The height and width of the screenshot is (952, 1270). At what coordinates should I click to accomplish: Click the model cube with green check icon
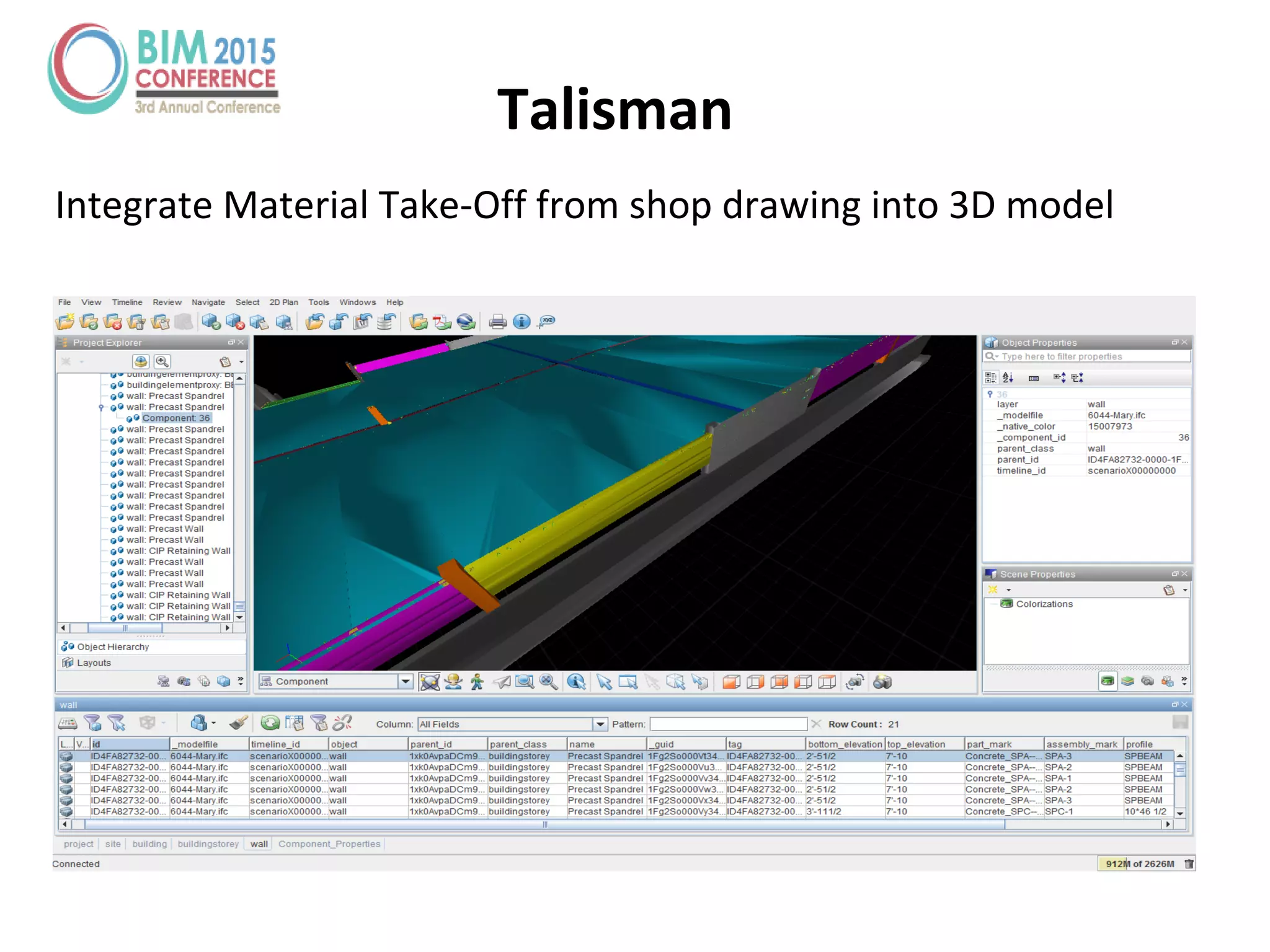211,322
